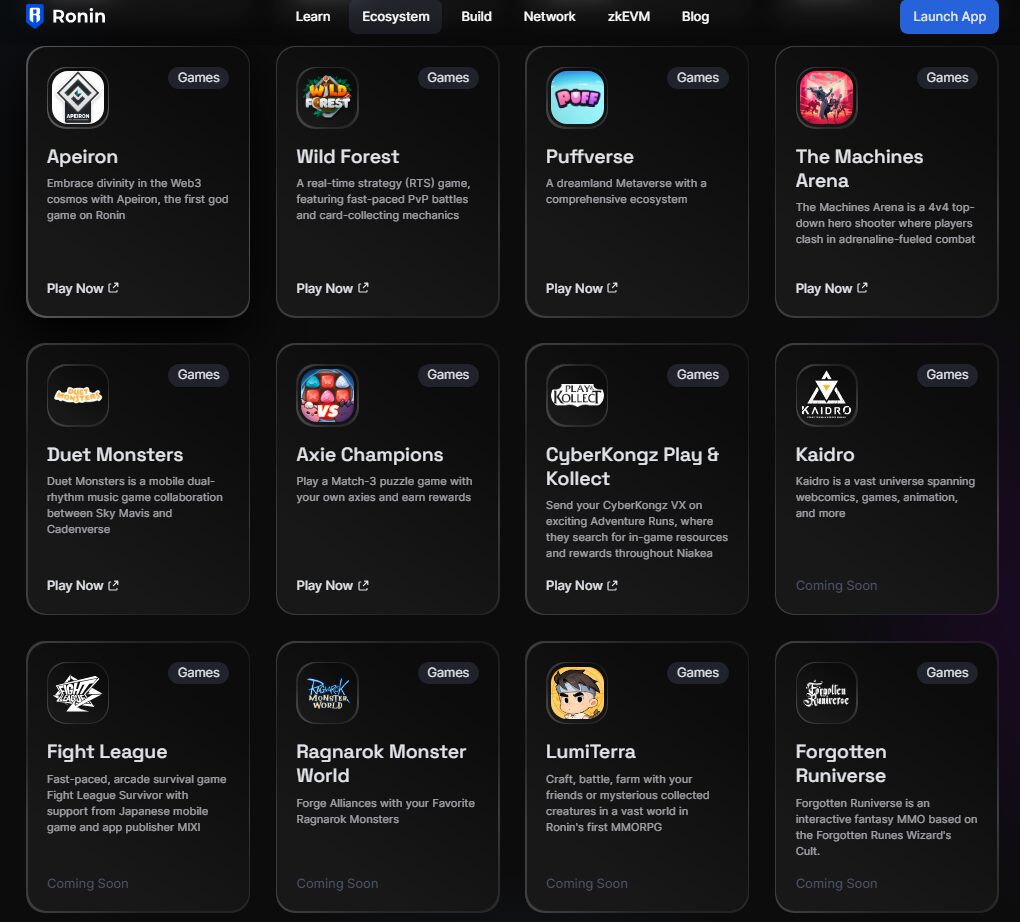Viewport: 1020px width, 922px height.
Task: Click external link icon in Duet Monsters card
Action: tap(113, 585)
